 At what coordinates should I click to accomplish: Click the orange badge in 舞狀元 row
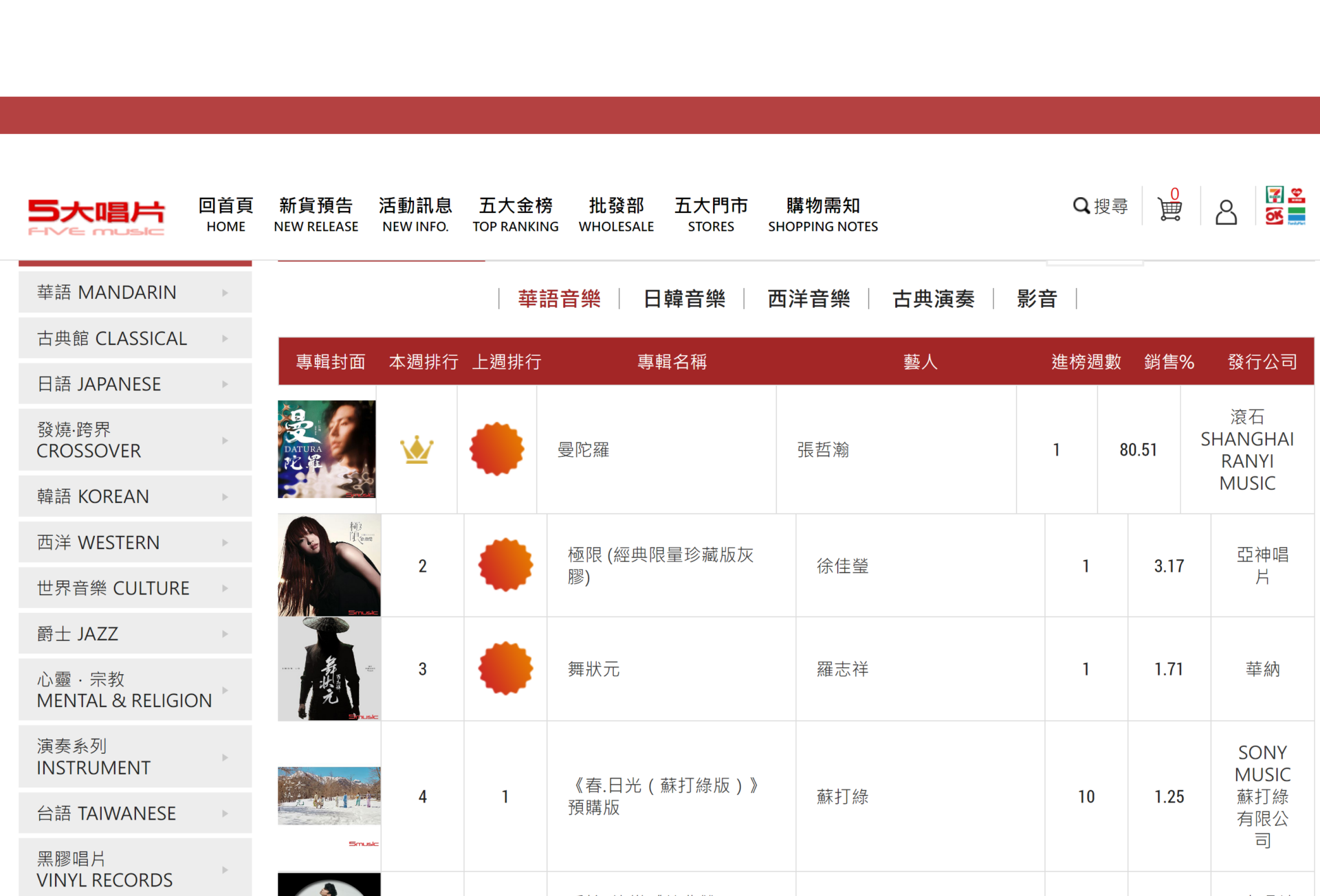click(x=505, y=669)
